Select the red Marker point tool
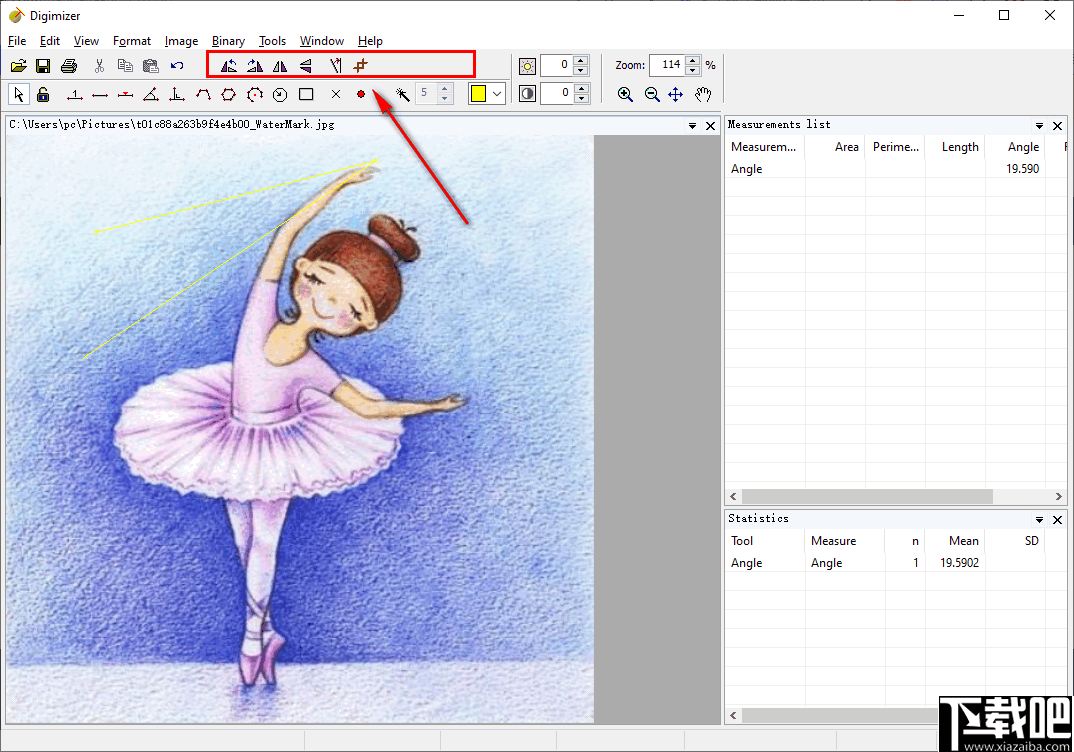This screenshot has width=1074, height=752. (361, 94)
